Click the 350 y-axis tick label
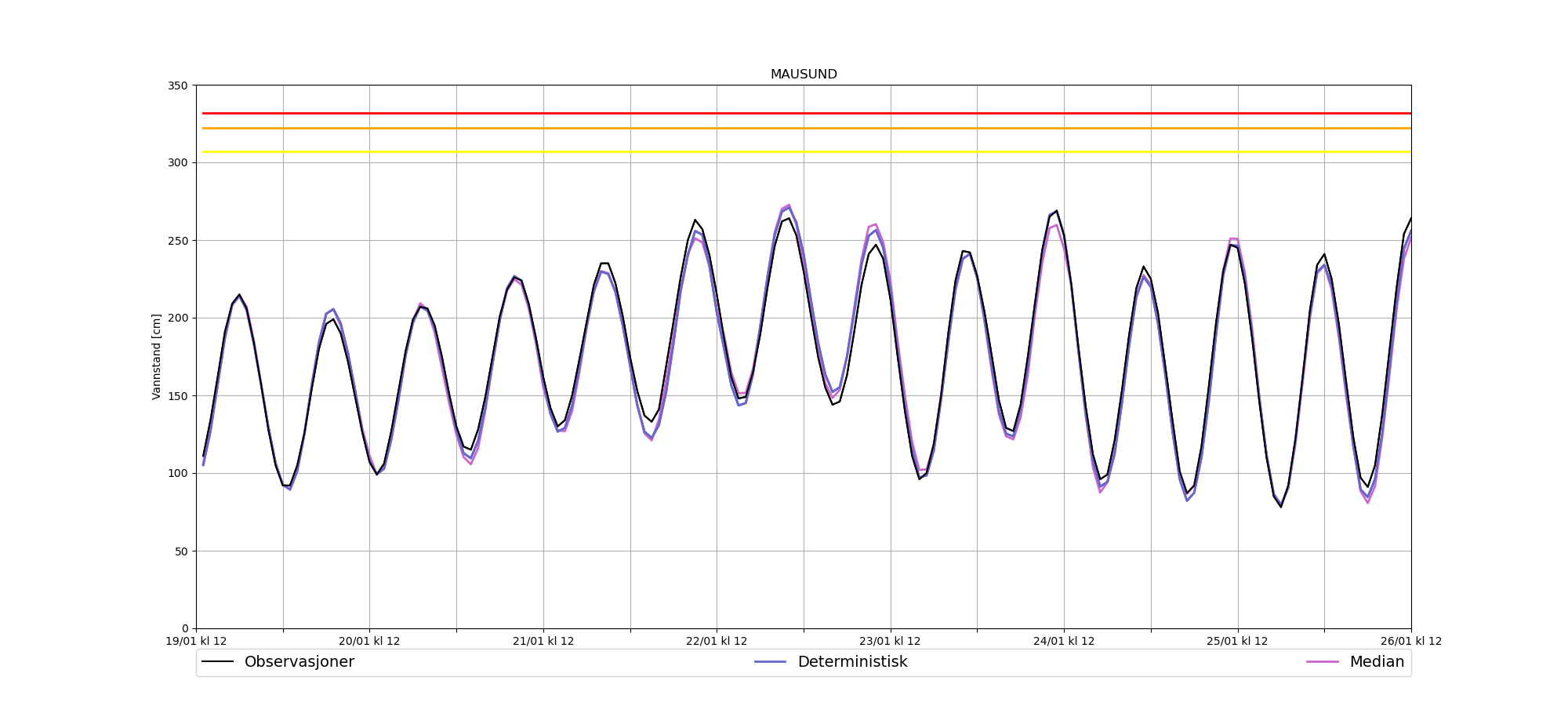Image resolution: width=1568 pixels, height=706 pixels. [x=179, y=86]
